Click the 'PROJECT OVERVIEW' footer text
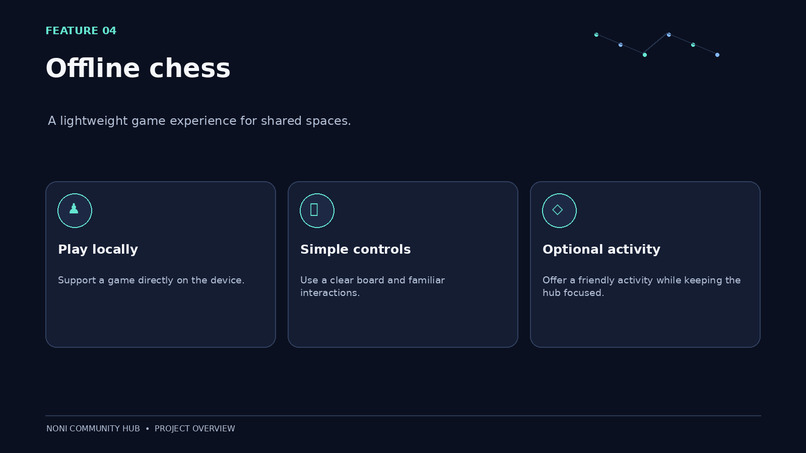Image resolution: width=806 pixels, height=453 pixels. [194, 429]
